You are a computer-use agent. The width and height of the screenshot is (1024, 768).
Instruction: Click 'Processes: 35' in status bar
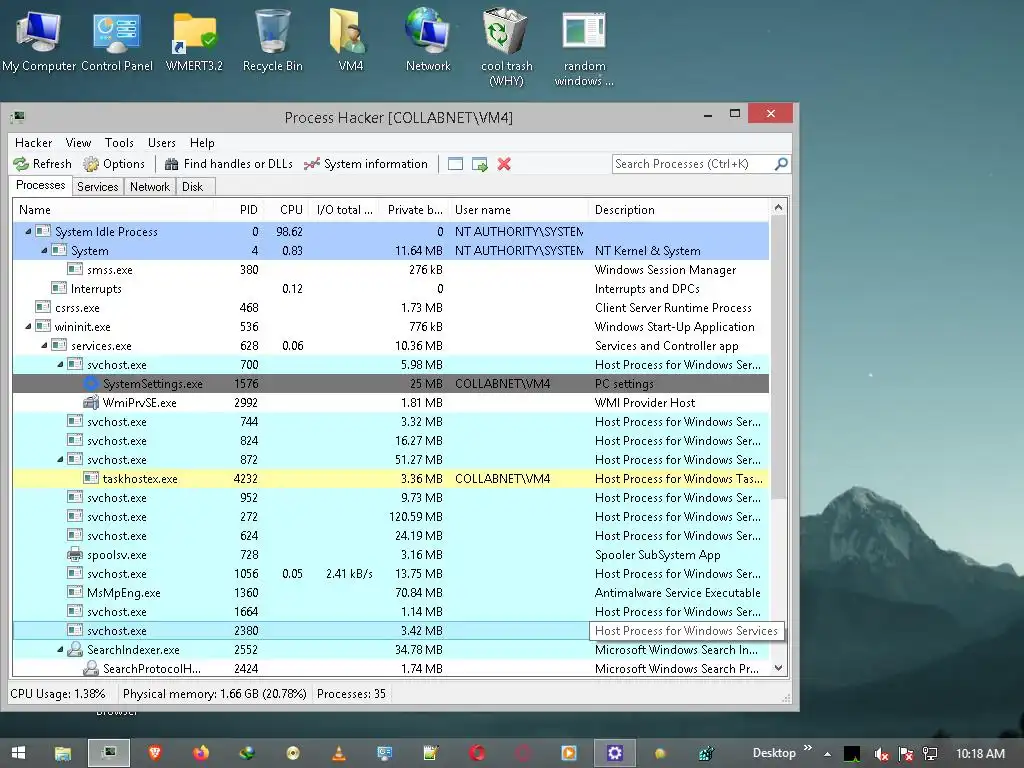(x=351, y=694)
